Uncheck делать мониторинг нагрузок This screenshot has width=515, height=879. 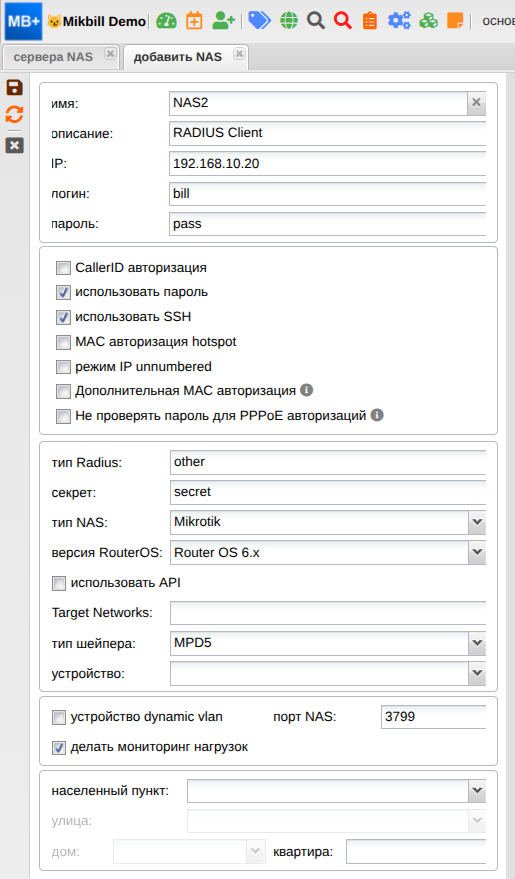click(59, 748)
